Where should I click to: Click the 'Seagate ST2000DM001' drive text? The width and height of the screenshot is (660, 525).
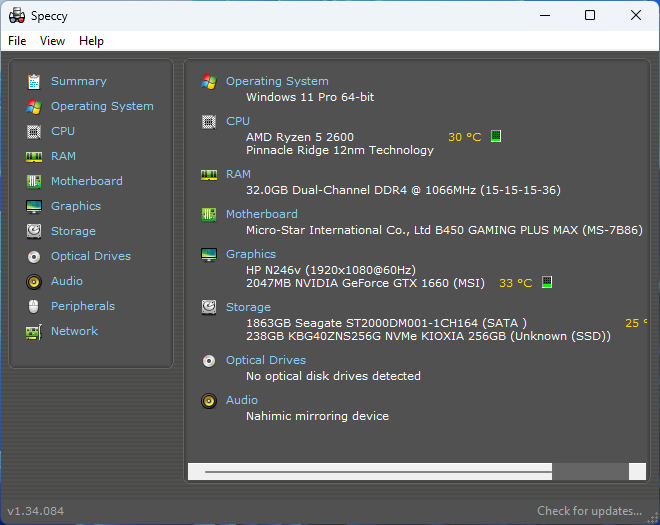(x=386, y=323)
